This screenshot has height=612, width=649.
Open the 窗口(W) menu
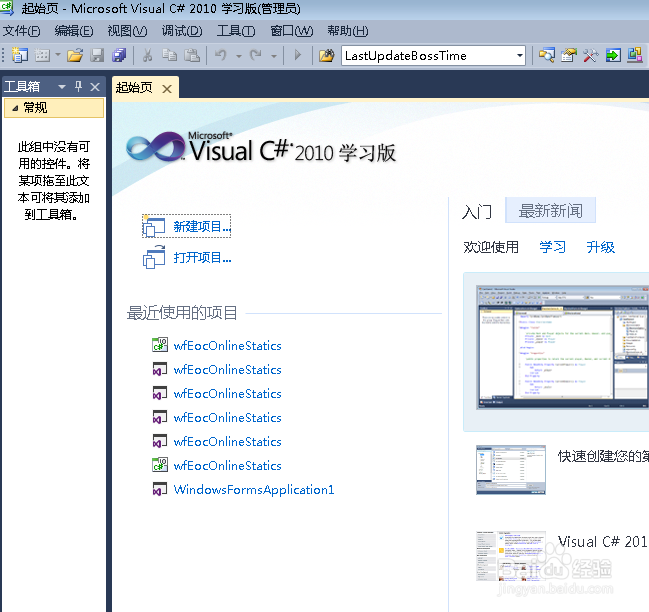pos(291,31)
